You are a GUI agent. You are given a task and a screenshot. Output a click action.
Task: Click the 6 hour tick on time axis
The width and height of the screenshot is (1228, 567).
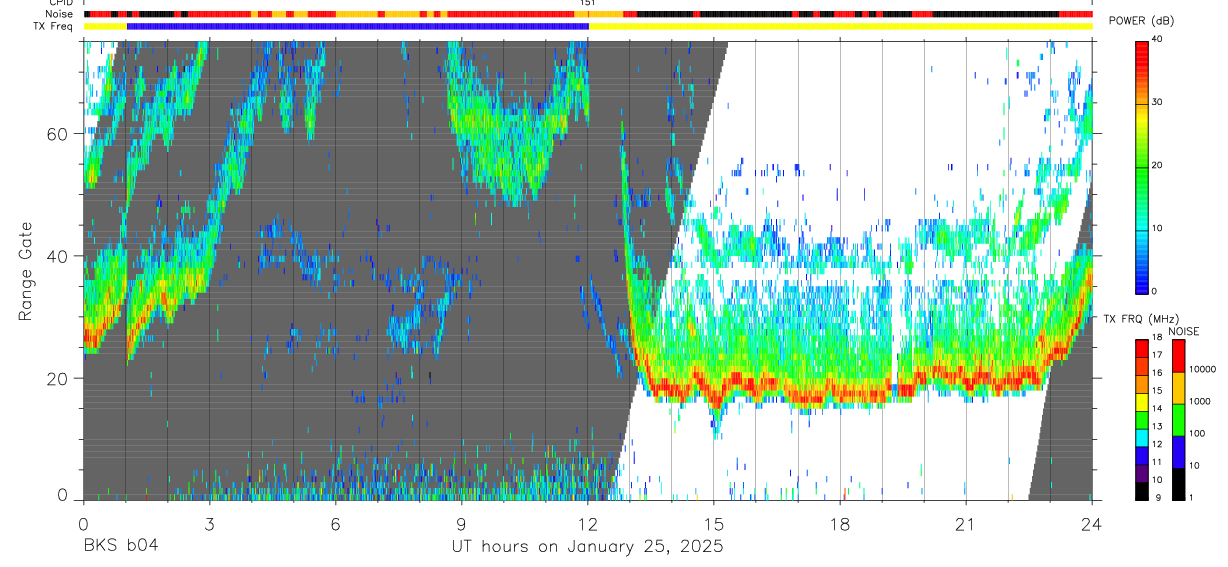[x=335, y=523]
